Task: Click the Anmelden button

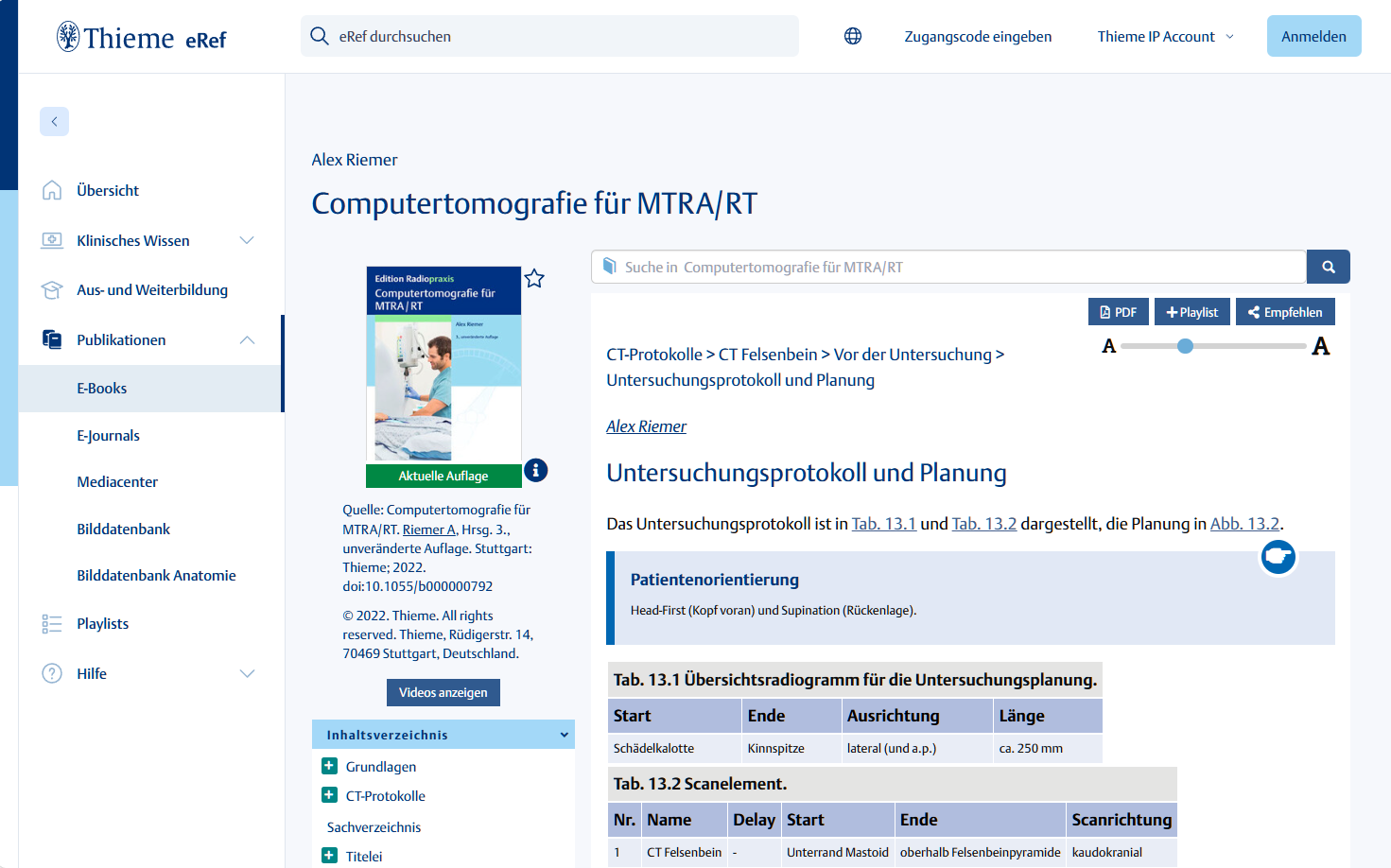Action: (1313, 36)
